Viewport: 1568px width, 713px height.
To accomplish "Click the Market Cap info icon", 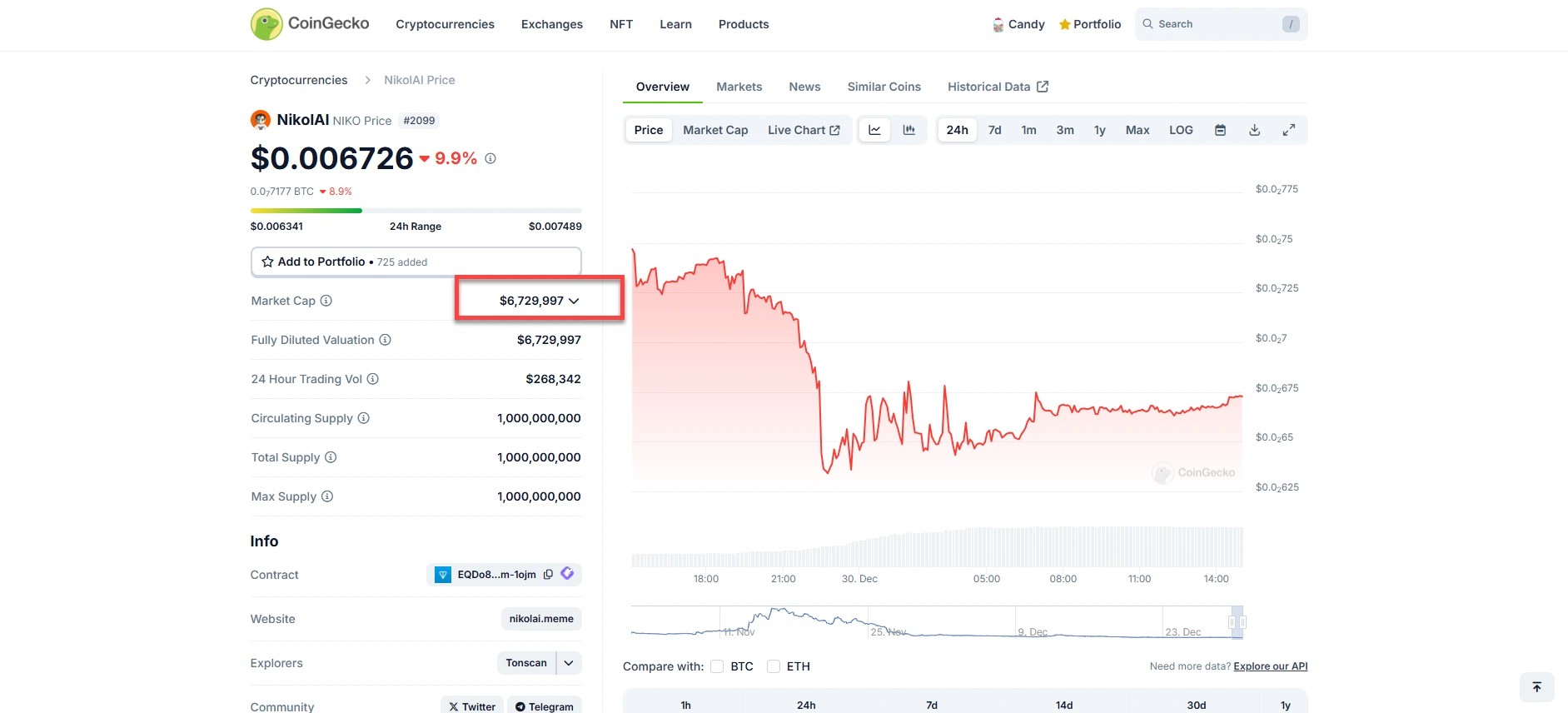I will click(326, 301).
